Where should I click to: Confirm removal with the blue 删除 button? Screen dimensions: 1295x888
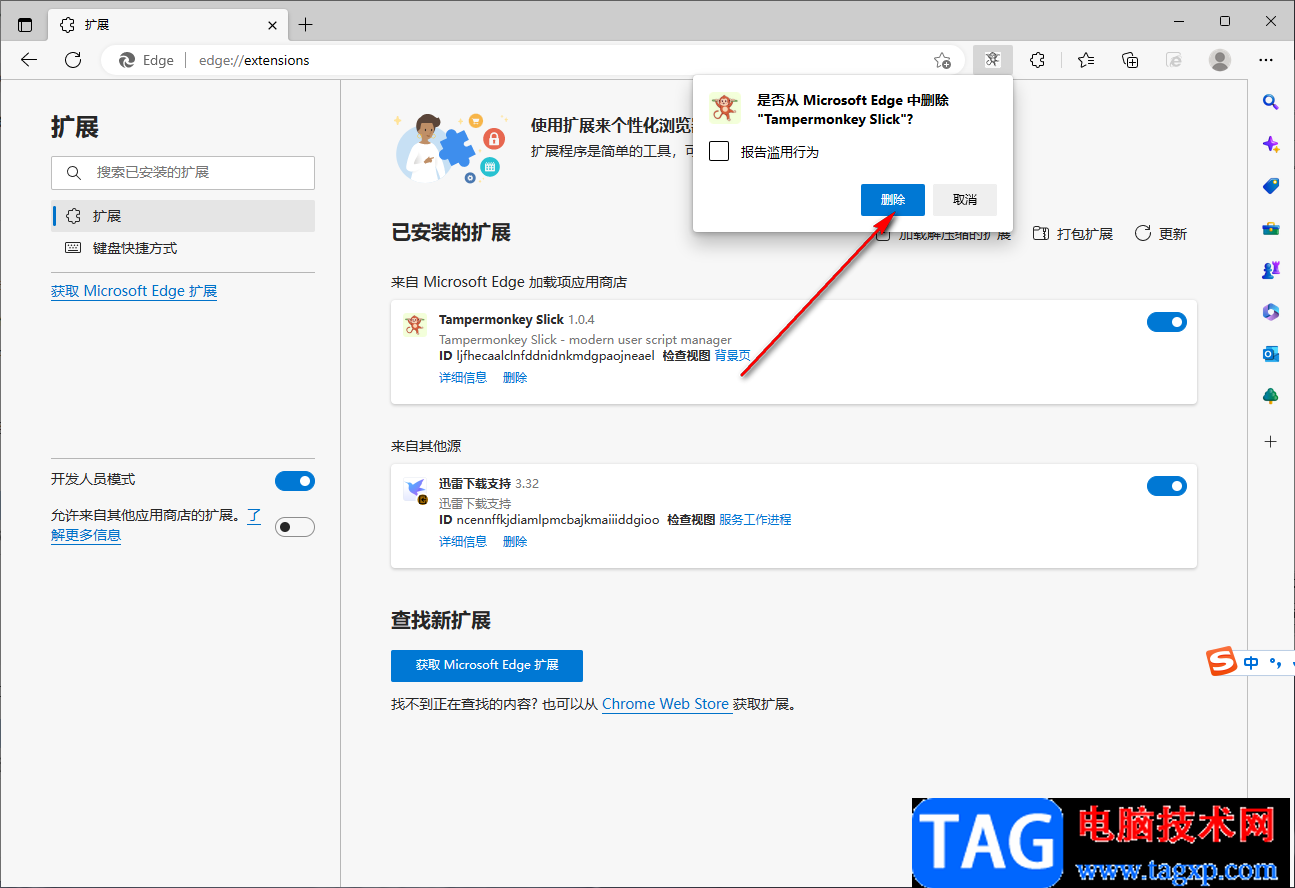point(893,200)
